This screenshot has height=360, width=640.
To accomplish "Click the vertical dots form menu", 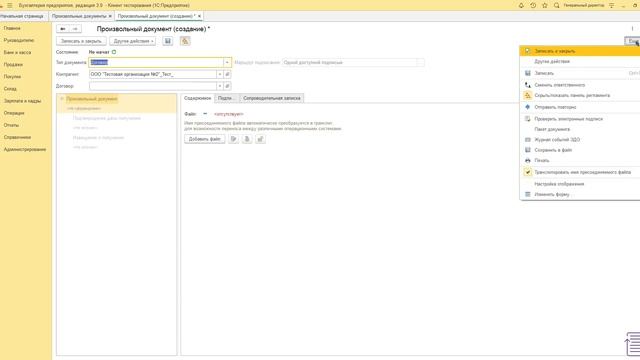I will pyautogui.click(x=632, y=29).
